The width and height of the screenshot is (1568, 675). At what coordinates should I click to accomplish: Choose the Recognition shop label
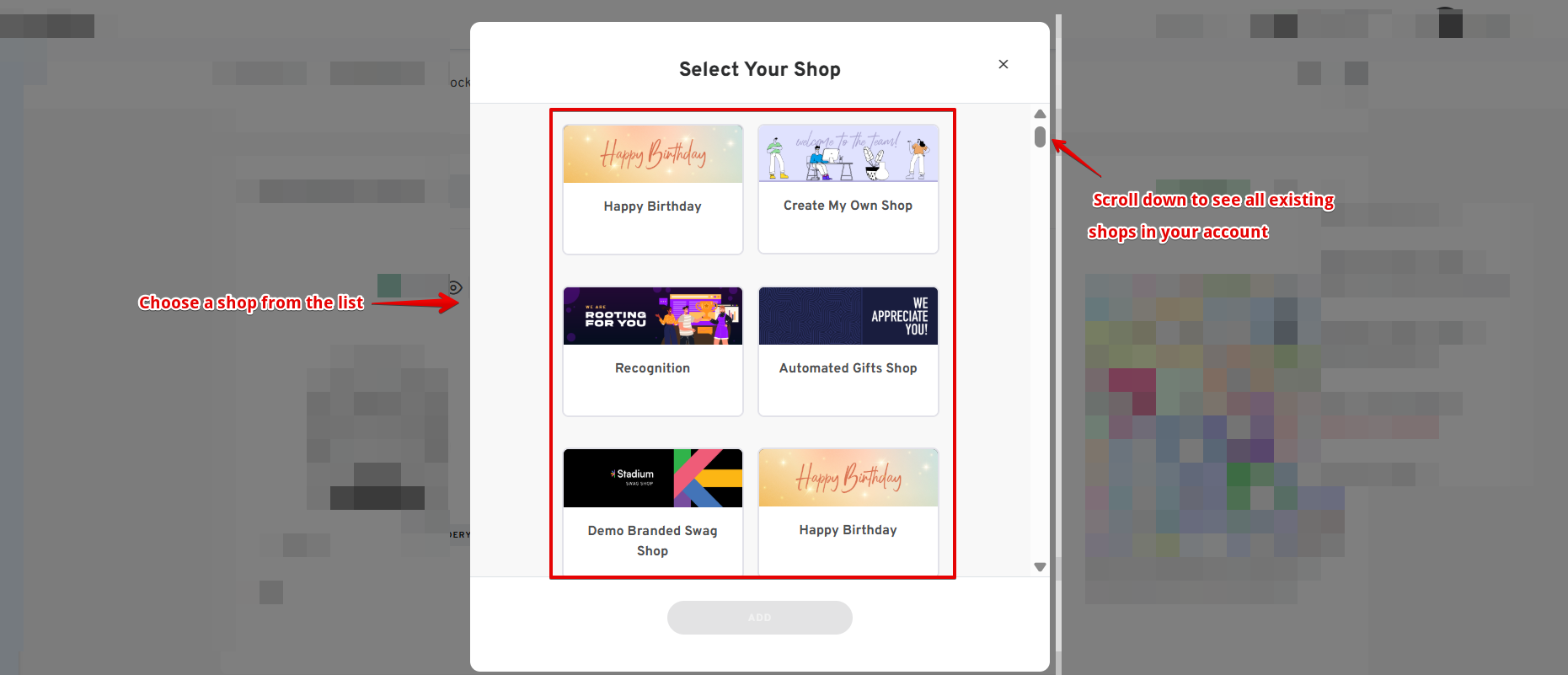click(652, 368)
